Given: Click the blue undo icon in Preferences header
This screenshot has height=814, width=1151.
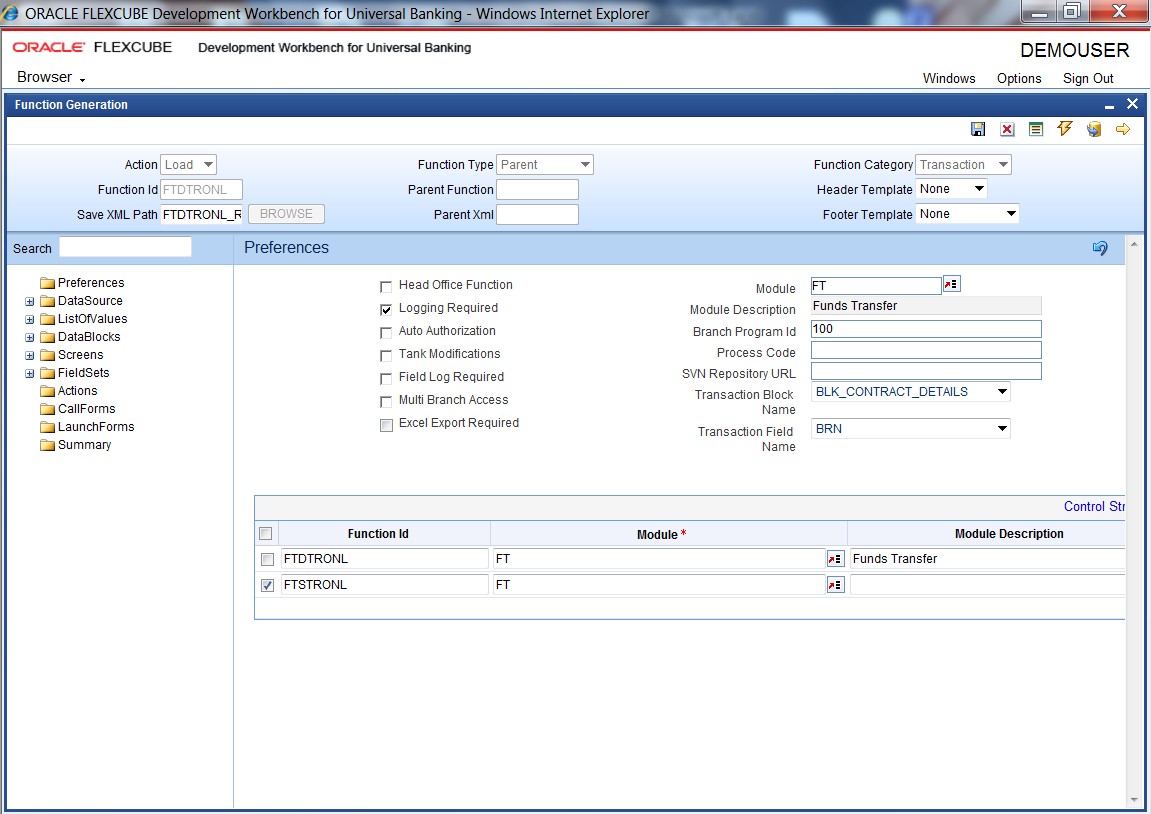Looking at the screenshot, I should click(1100, 248).
